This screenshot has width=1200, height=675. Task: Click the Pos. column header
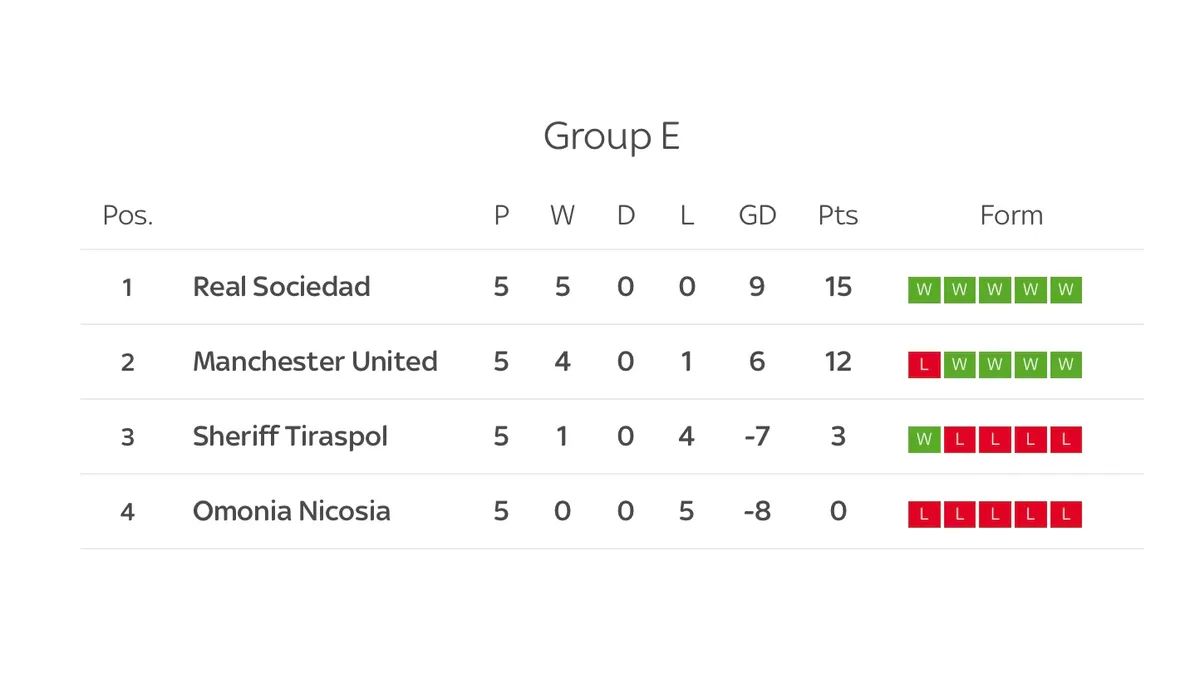pos(128,215)
